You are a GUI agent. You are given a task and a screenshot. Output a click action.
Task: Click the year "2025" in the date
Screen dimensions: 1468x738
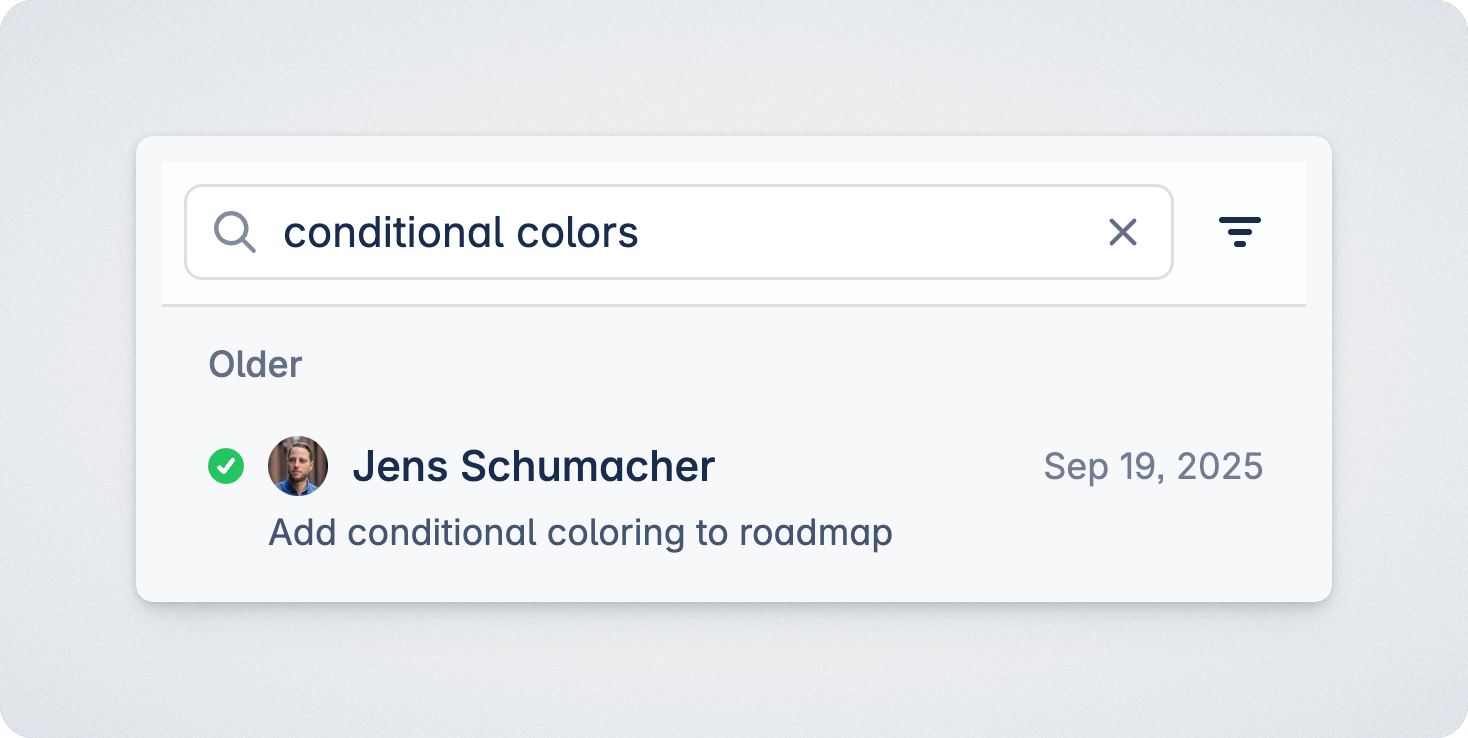pos(1220,467)
